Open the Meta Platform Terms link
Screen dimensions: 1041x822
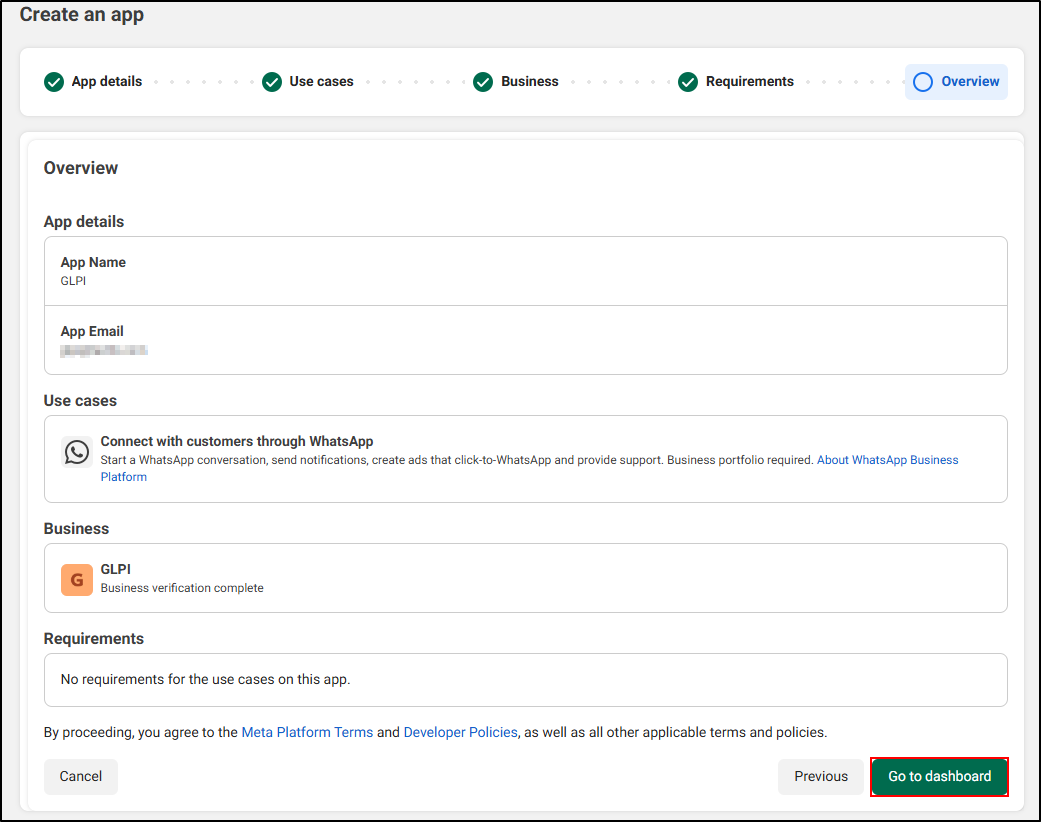(x=307, y=733)
